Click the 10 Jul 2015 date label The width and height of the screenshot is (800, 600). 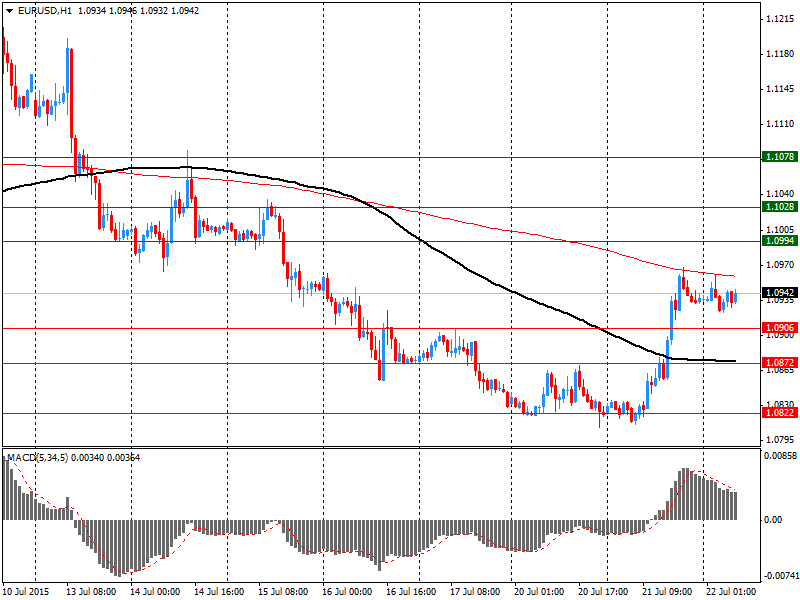(26, 591)
